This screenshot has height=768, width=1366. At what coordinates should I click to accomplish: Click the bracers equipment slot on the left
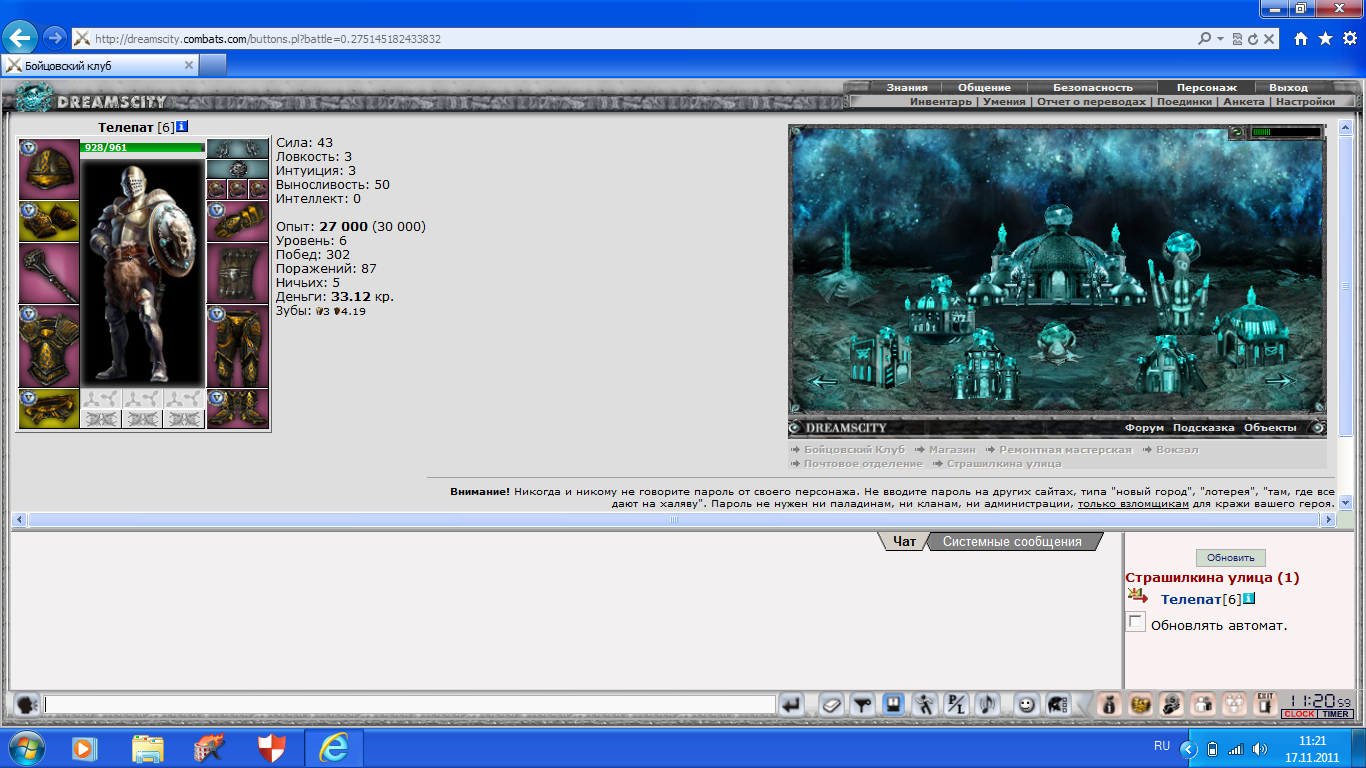coord(49,221)
